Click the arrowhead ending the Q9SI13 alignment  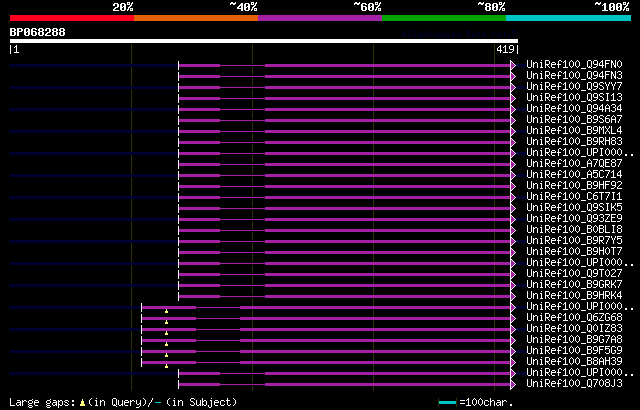[513, 98]
